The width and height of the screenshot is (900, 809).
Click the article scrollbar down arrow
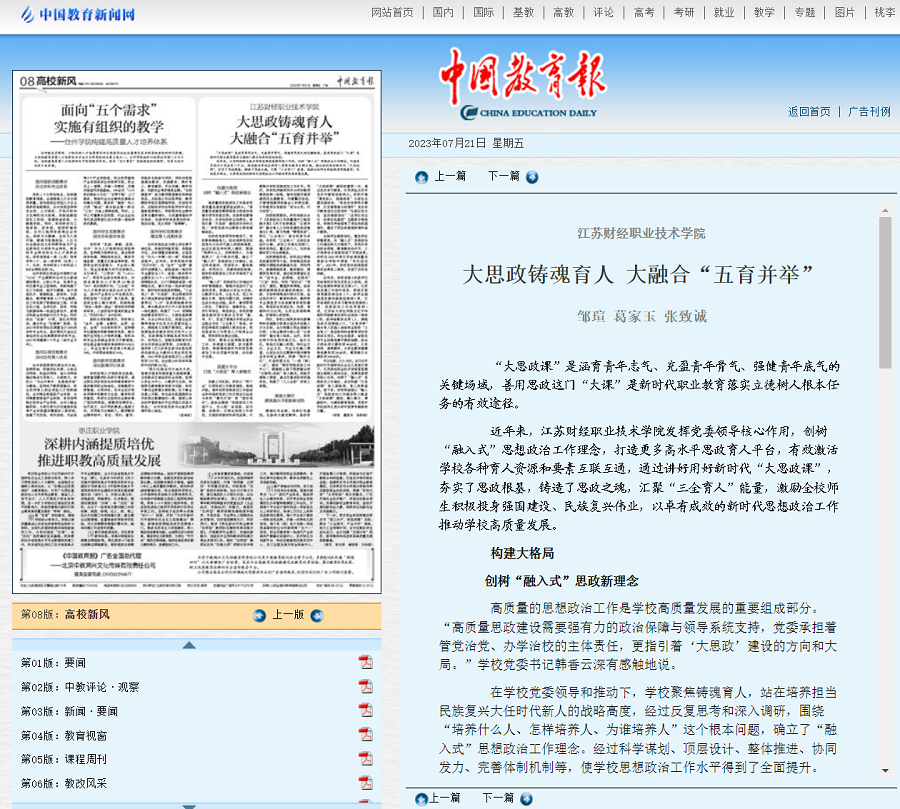[885, 771]
